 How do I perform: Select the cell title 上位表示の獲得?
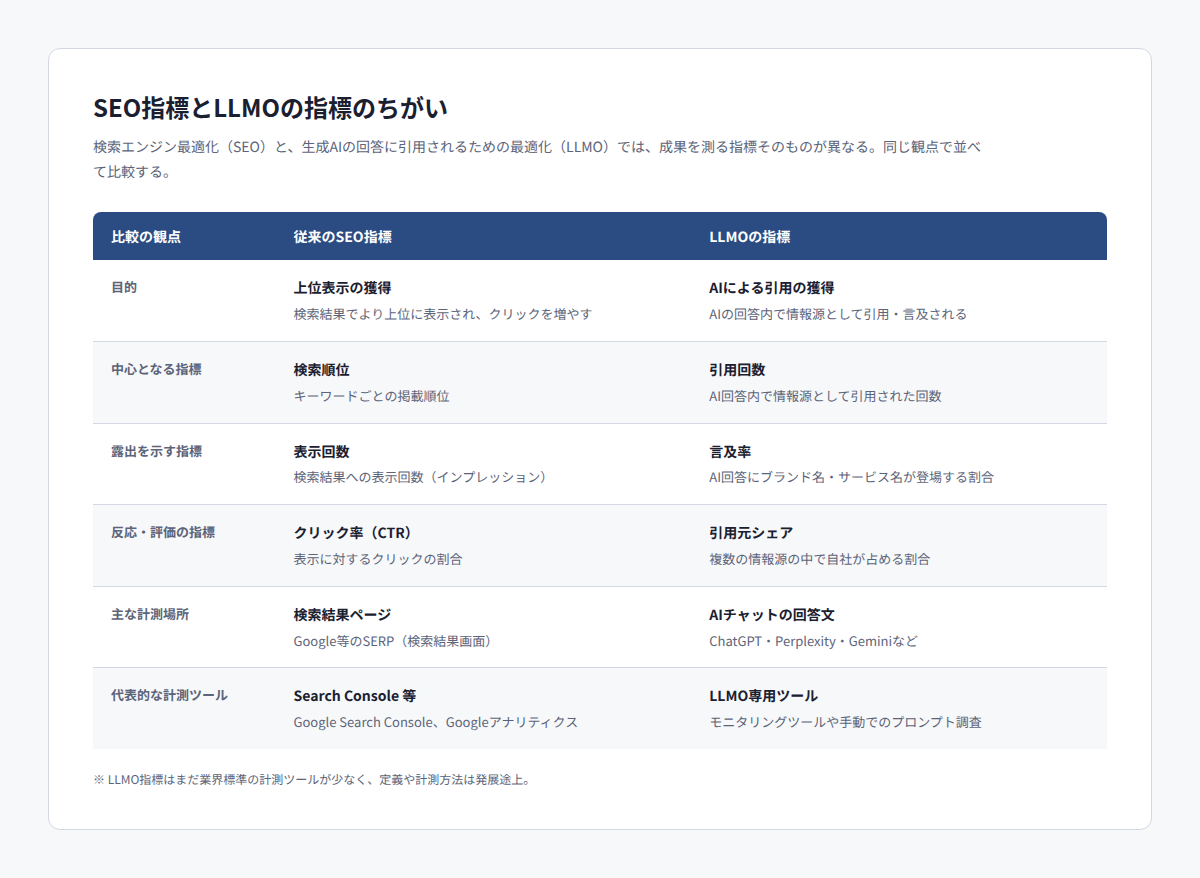(342, 288)
